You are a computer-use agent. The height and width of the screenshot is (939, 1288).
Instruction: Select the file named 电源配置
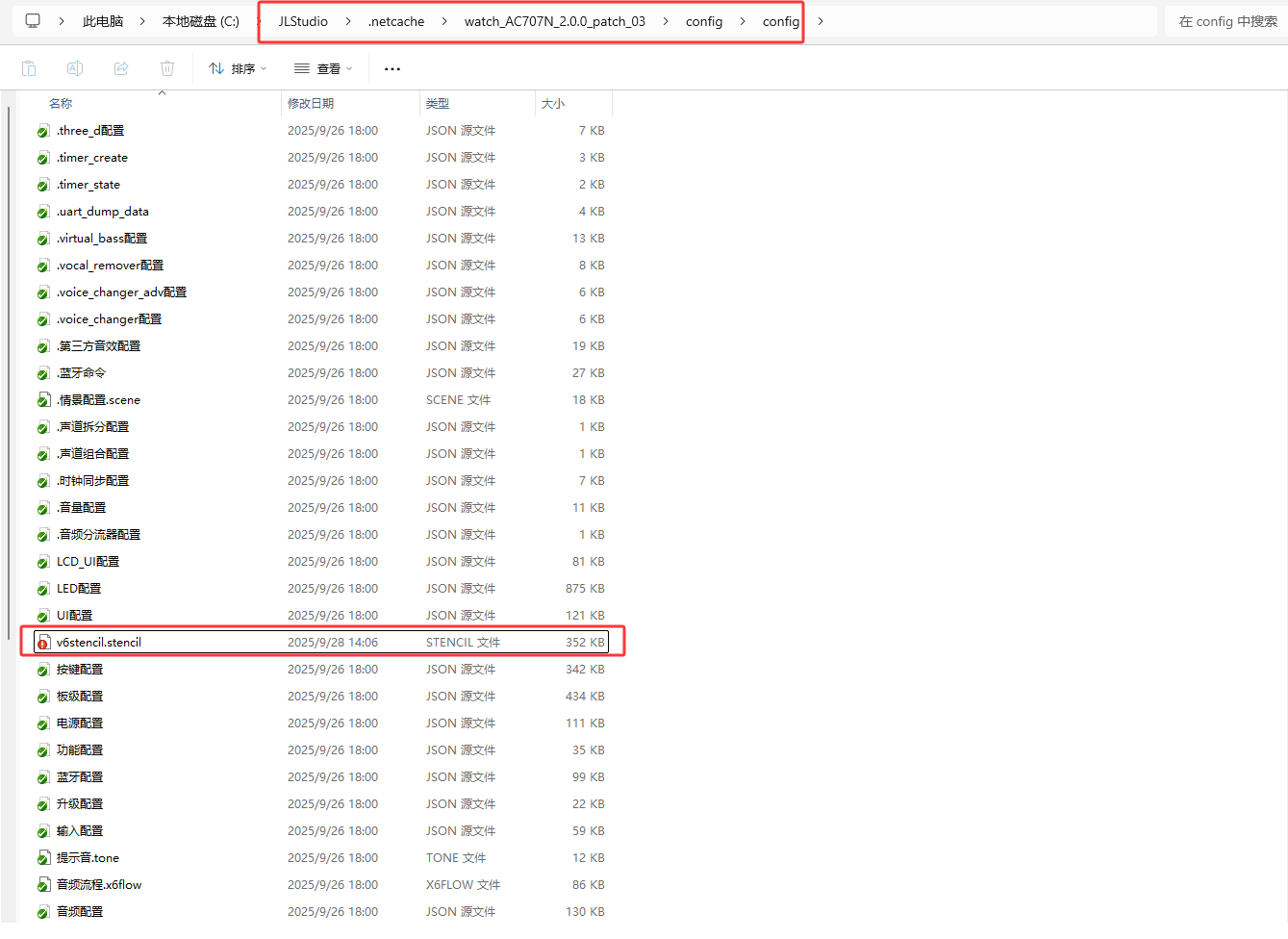[80, 723]
